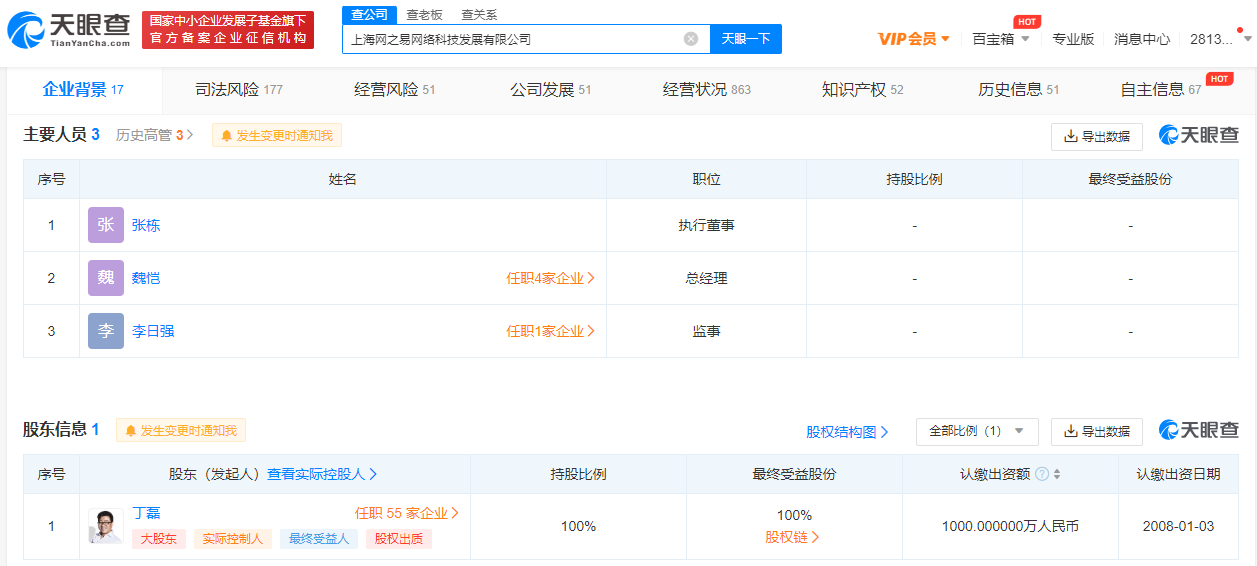This screenshot has height=566, width=1257.
Task: Expand 任职 55 家企业 for 丁磊
Action: point(407,513)
